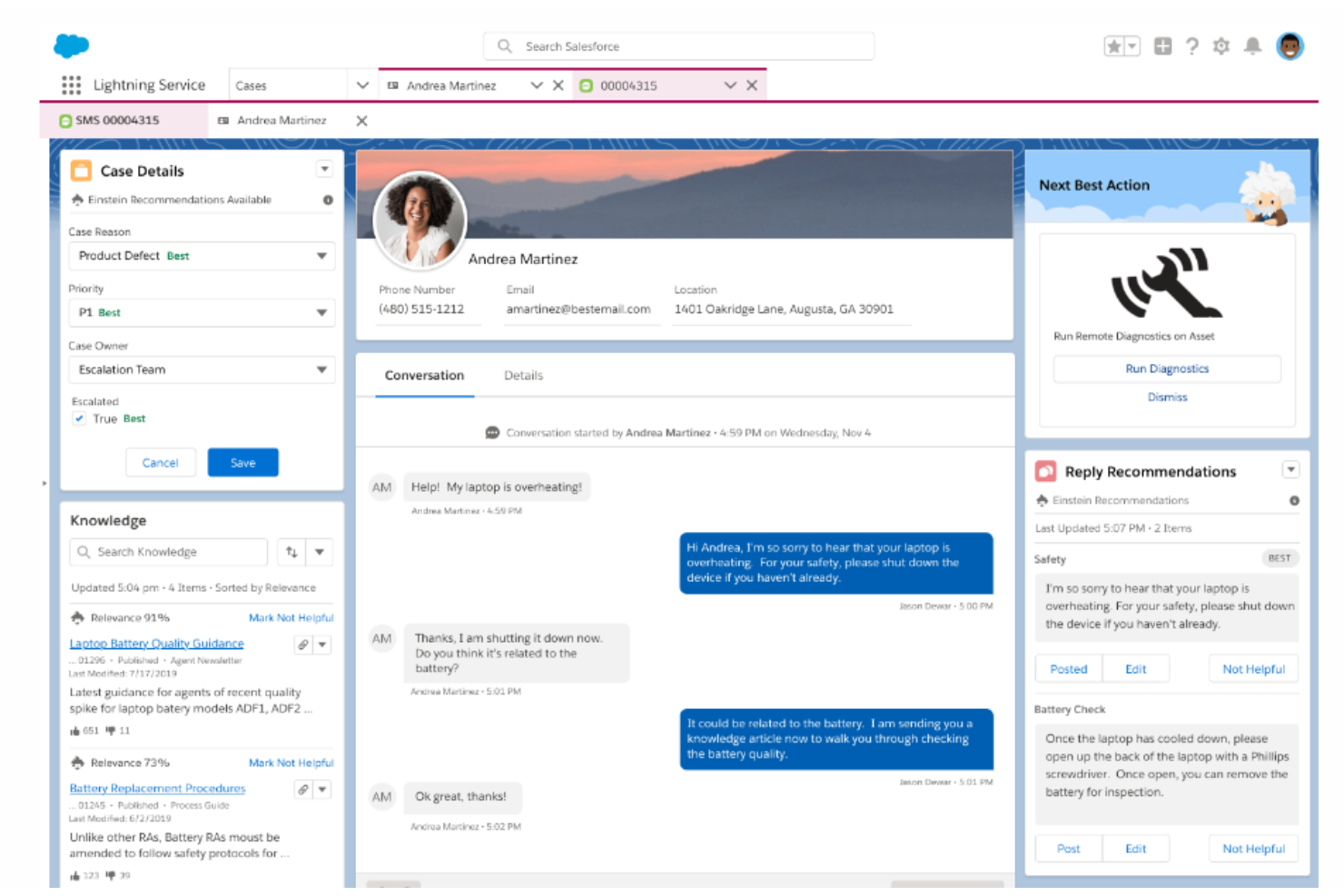Screen dimensions: 1344x896
Task: Click the sort icon in Knowledge panel
Action: point(291,551)
